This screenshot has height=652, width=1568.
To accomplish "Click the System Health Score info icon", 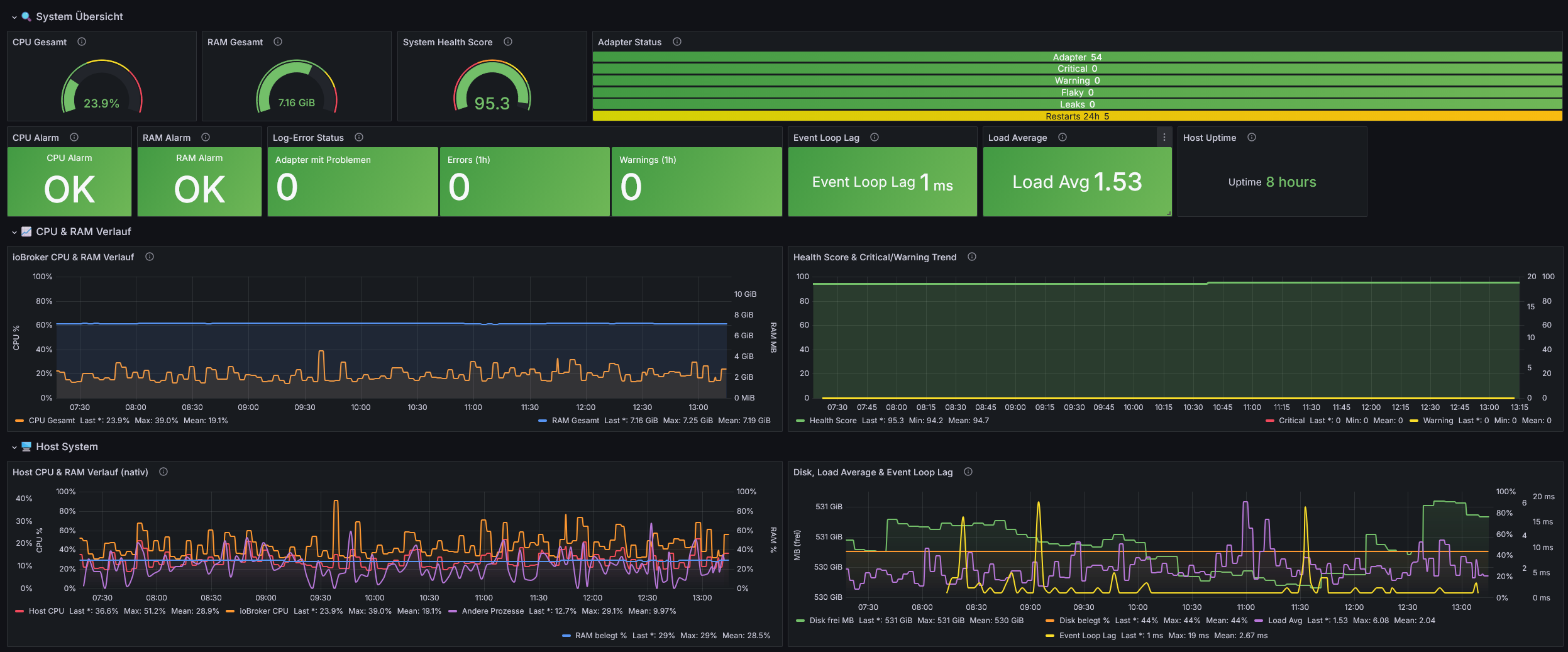I will 508,42.
